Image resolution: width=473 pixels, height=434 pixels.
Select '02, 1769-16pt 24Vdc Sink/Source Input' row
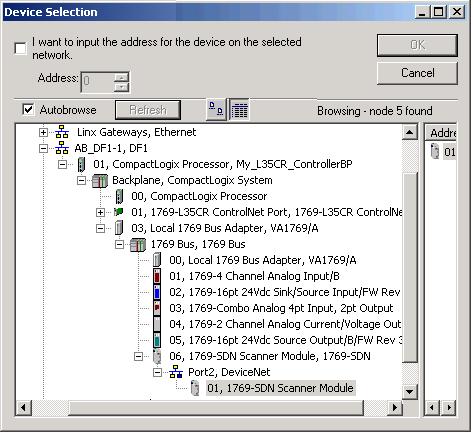284,292
